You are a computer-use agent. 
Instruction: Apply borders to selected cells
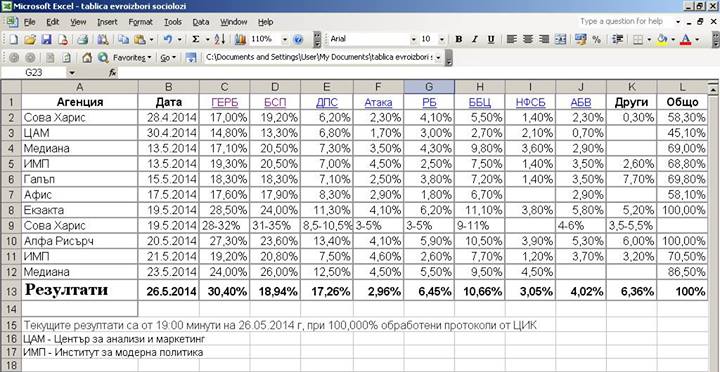click(x=638, y=39)
